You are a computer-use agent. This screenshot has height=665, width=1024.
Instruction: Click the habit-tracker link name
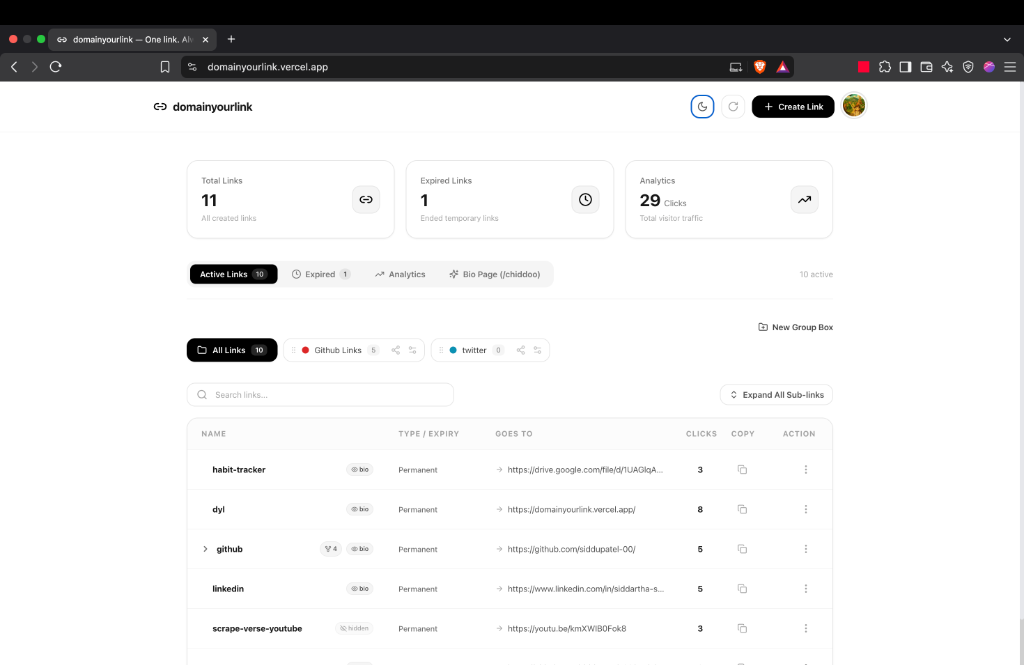click(x=239, y=470)
